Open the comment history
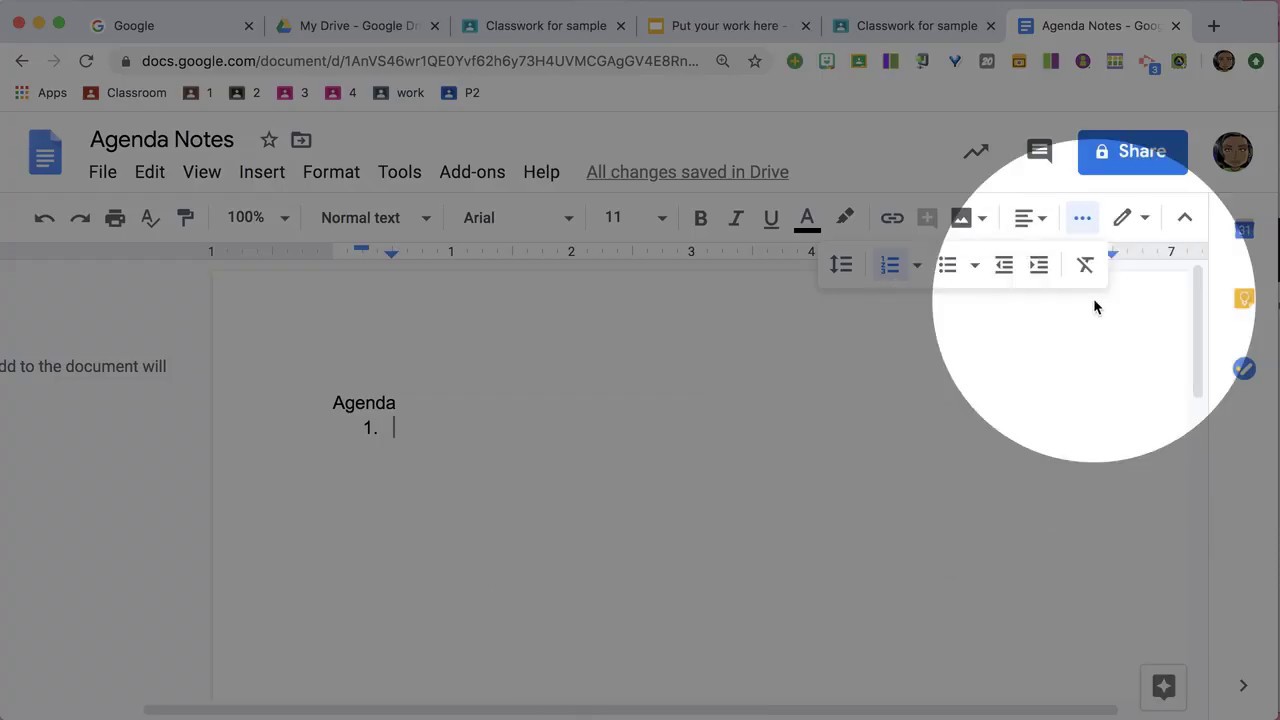 click(1040, 152)
